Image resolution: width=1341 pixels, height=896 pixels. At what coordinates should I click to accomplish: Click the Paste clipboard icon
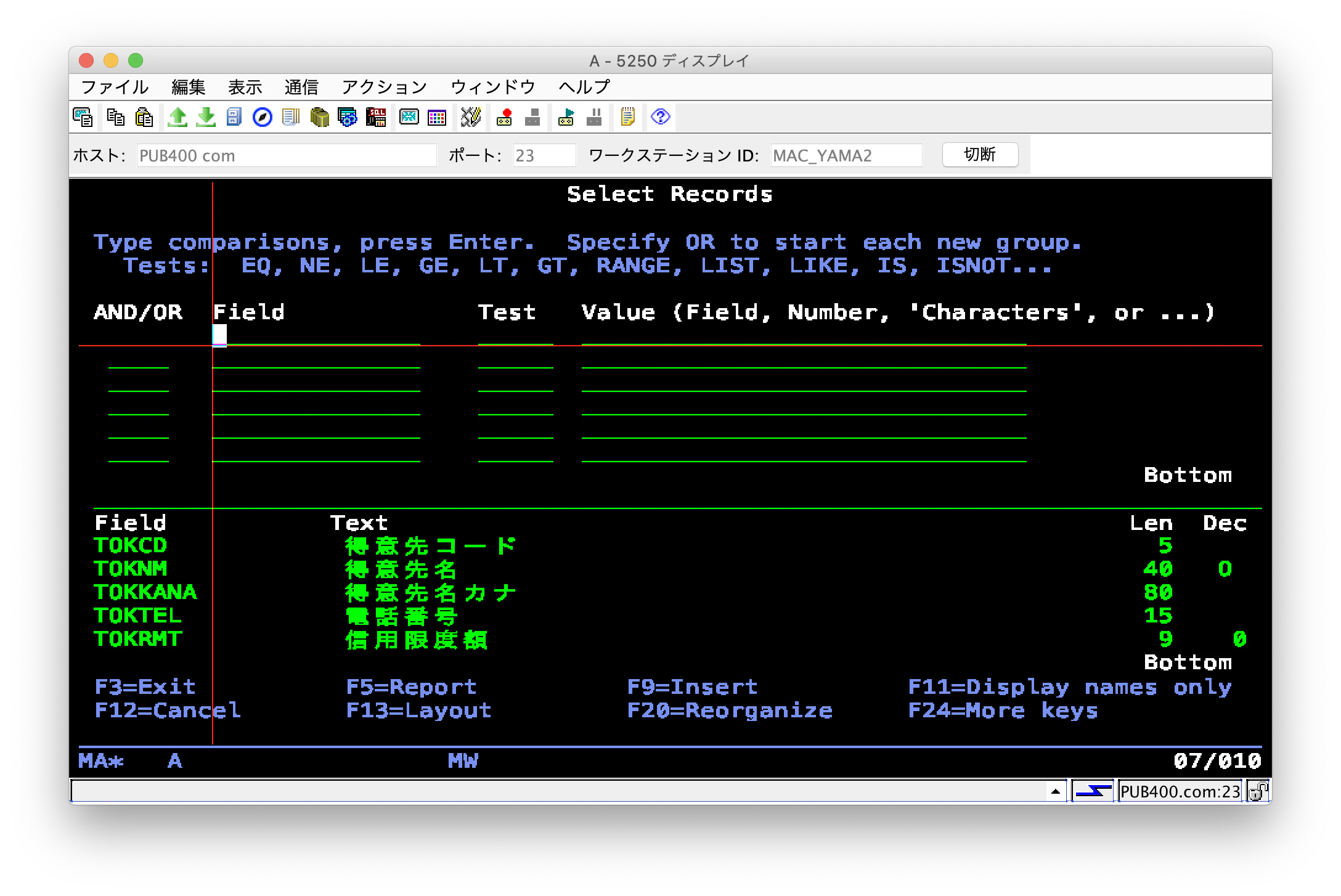(144, 117)
